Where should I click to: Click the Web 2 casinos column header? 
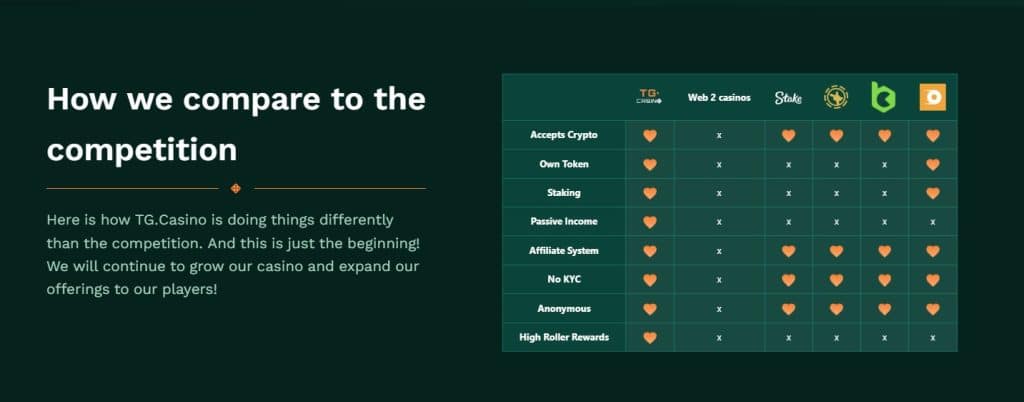coord(719,98)
